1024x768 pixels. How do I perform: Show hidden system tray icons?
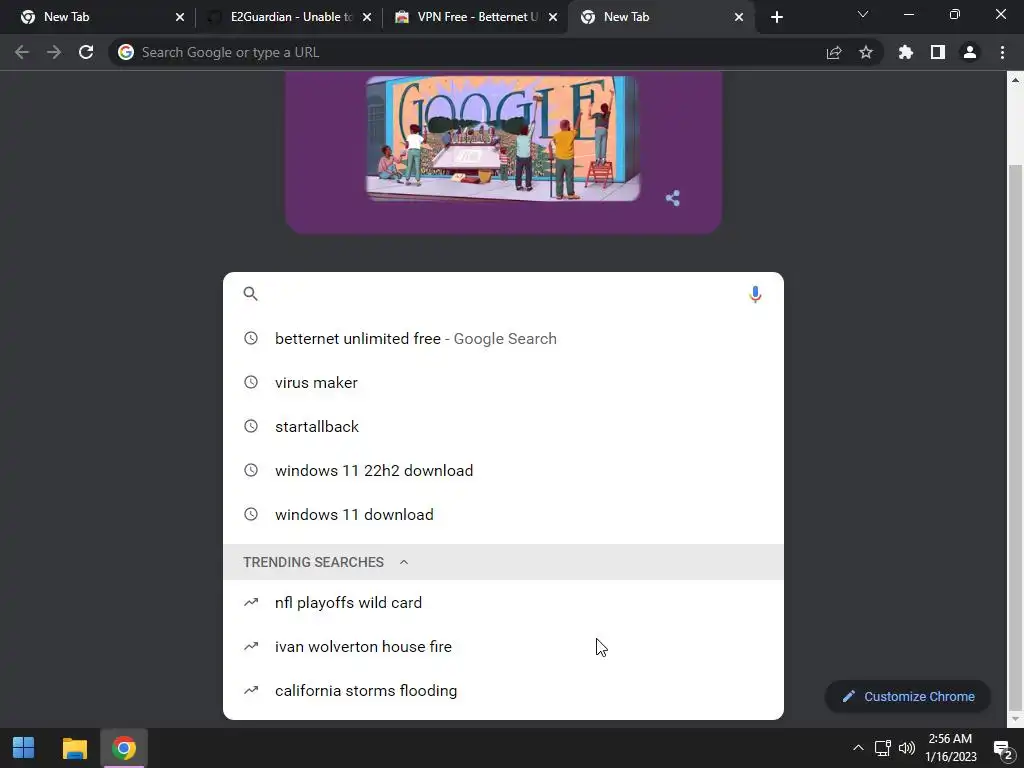pyautogui.click(x=858, y=748)
